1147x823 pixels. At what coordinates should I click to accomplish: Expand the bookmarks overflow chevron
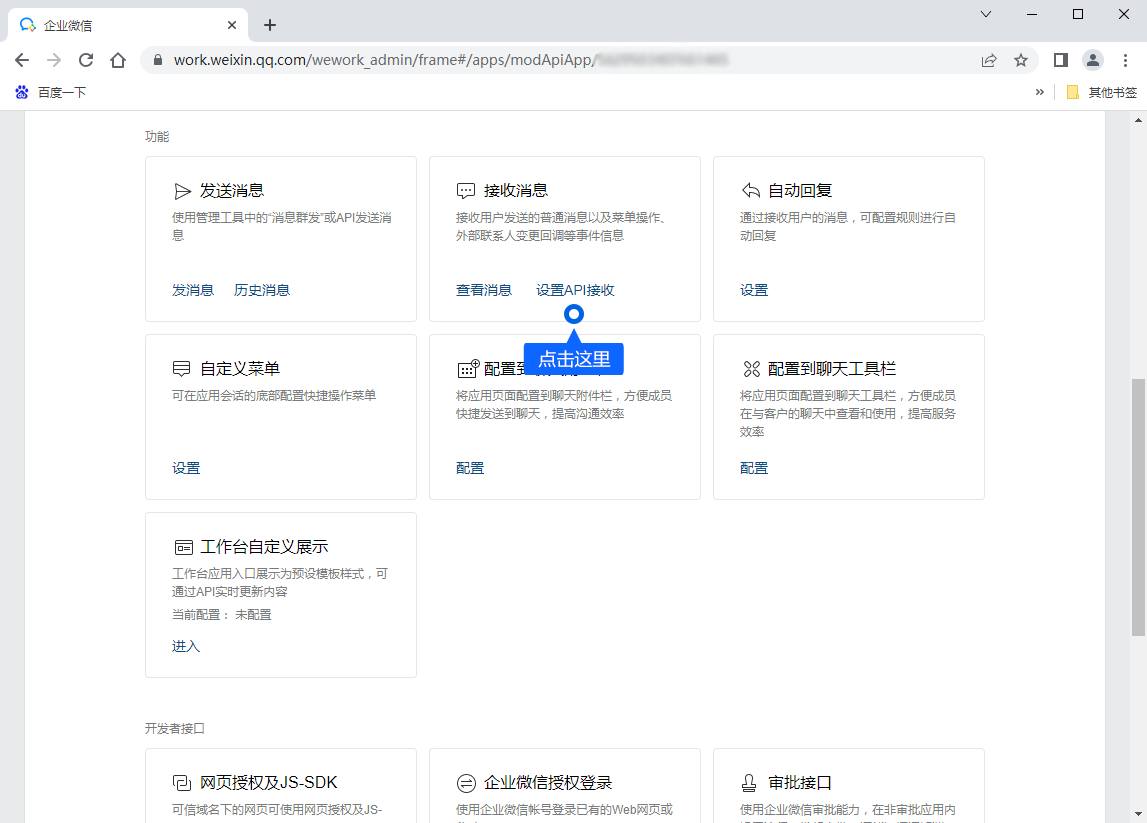click(1039, 92)
